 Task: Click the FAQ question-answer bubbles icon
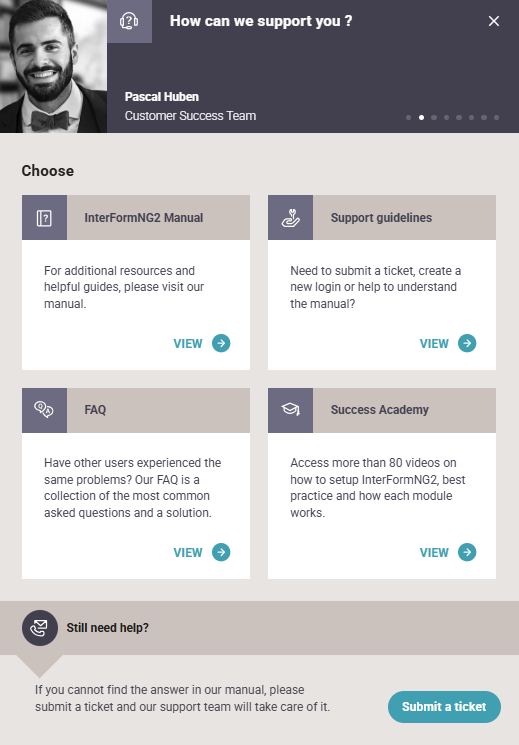pyautogui.click(x=44, y=410)
